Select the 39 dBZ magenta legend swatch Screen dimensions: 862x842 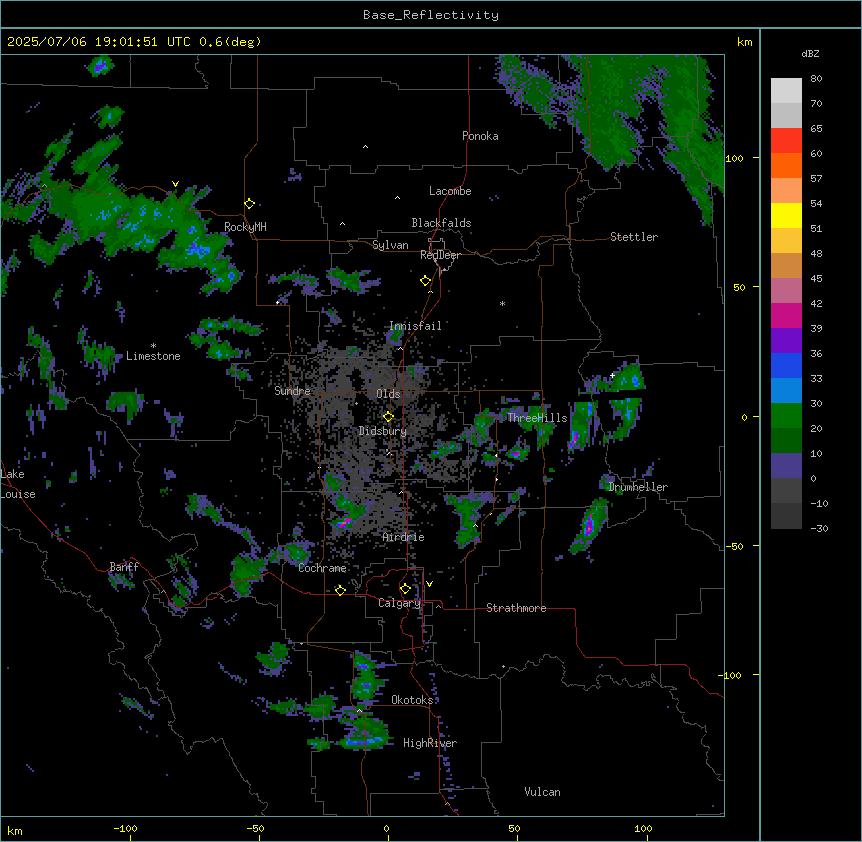786,315
